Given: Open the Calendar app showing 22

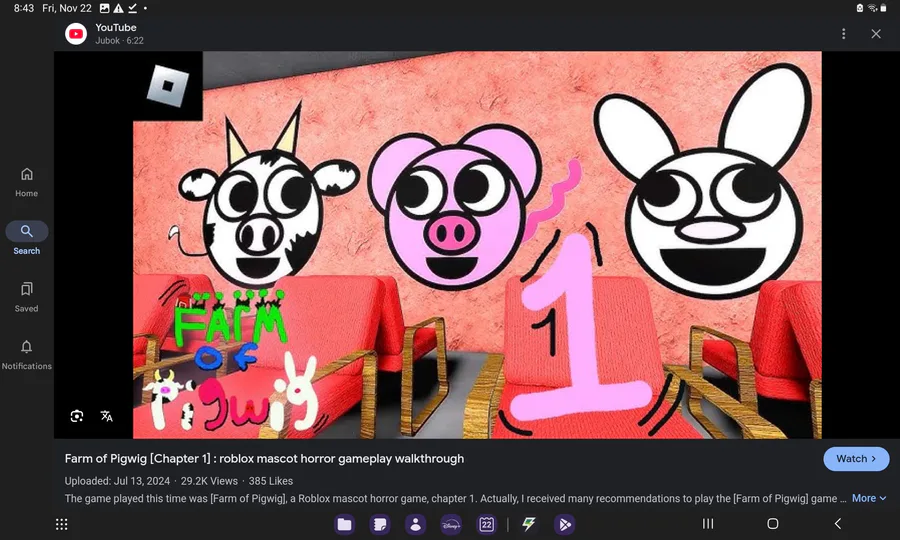Looking at the screenshot, I should [486, 524].
